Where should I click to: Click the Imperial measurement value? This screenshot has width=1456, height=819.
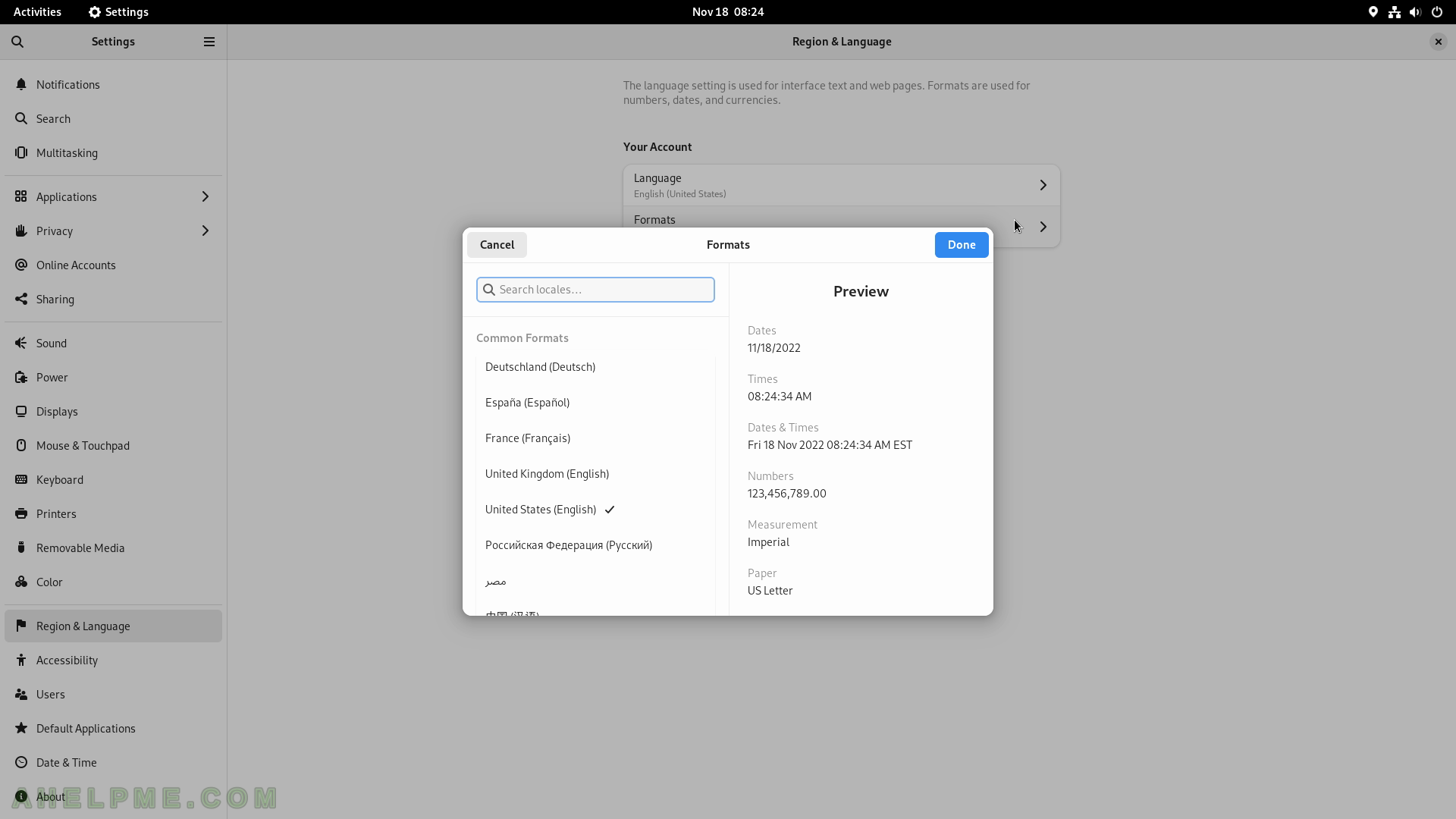768,542
